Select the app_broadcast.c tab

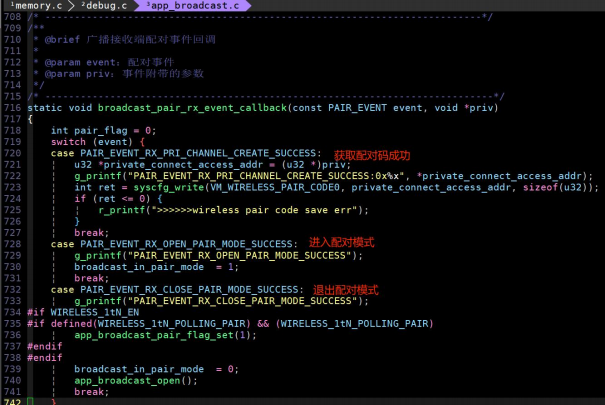tap(193, 5)
